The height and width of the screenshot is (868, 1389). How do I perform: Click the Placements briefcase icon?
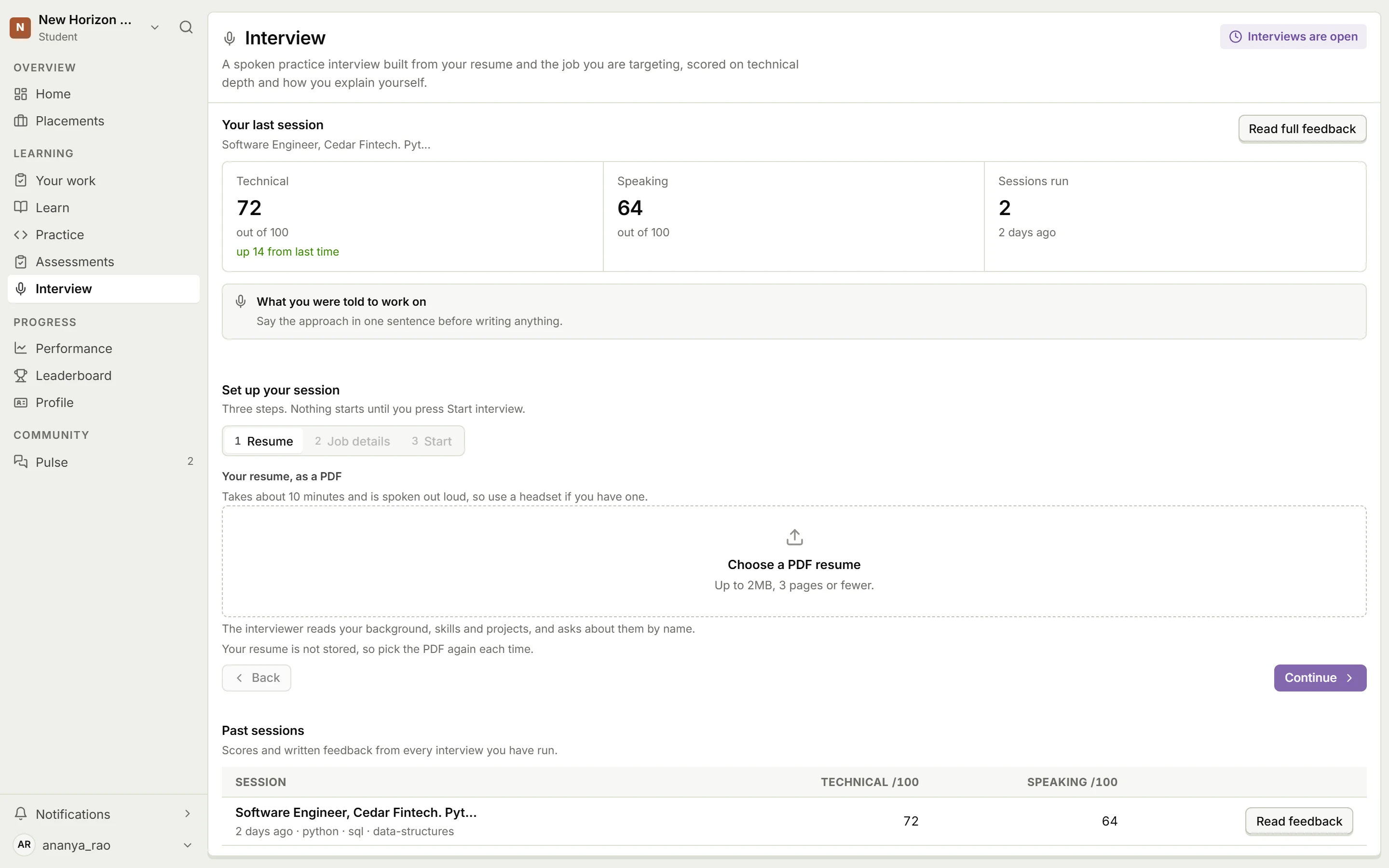coord(21,121)
